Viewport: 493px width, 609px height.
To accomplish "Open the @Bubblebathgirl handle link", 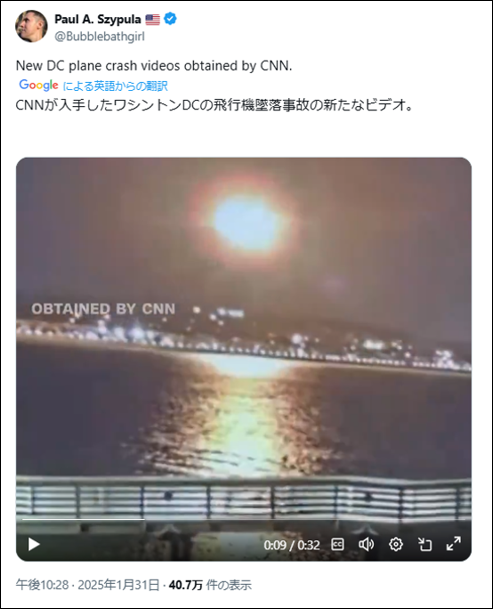I will click(x=99, y=37).
